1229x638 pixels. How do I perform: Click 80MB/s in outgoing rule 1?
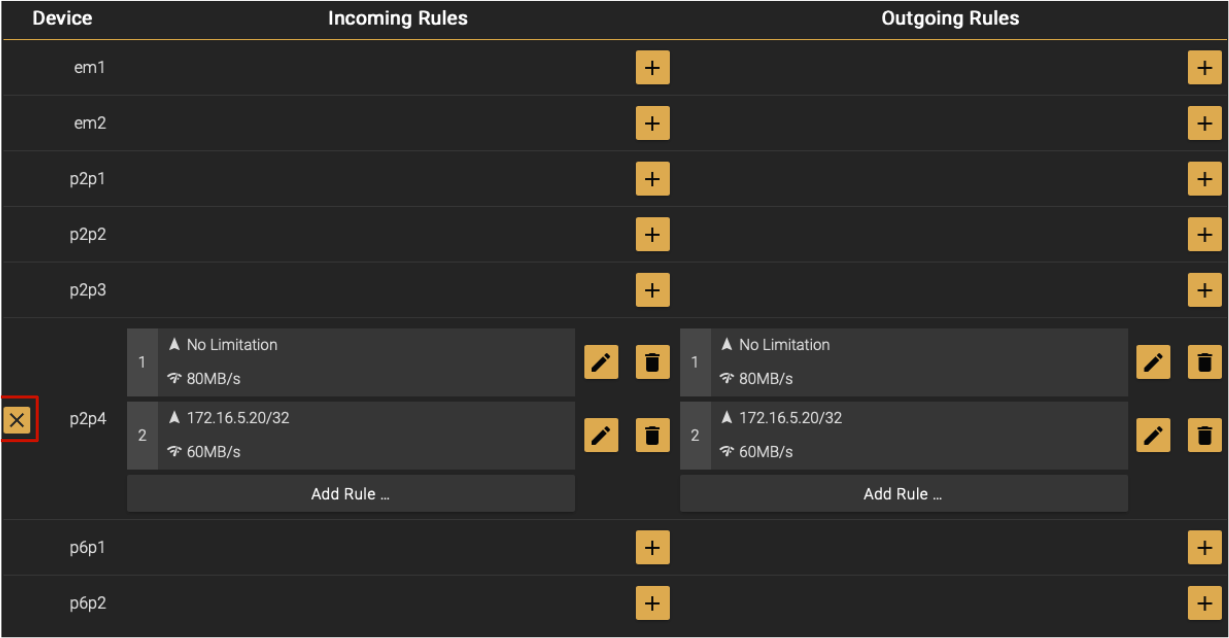[x=766, y=379]
